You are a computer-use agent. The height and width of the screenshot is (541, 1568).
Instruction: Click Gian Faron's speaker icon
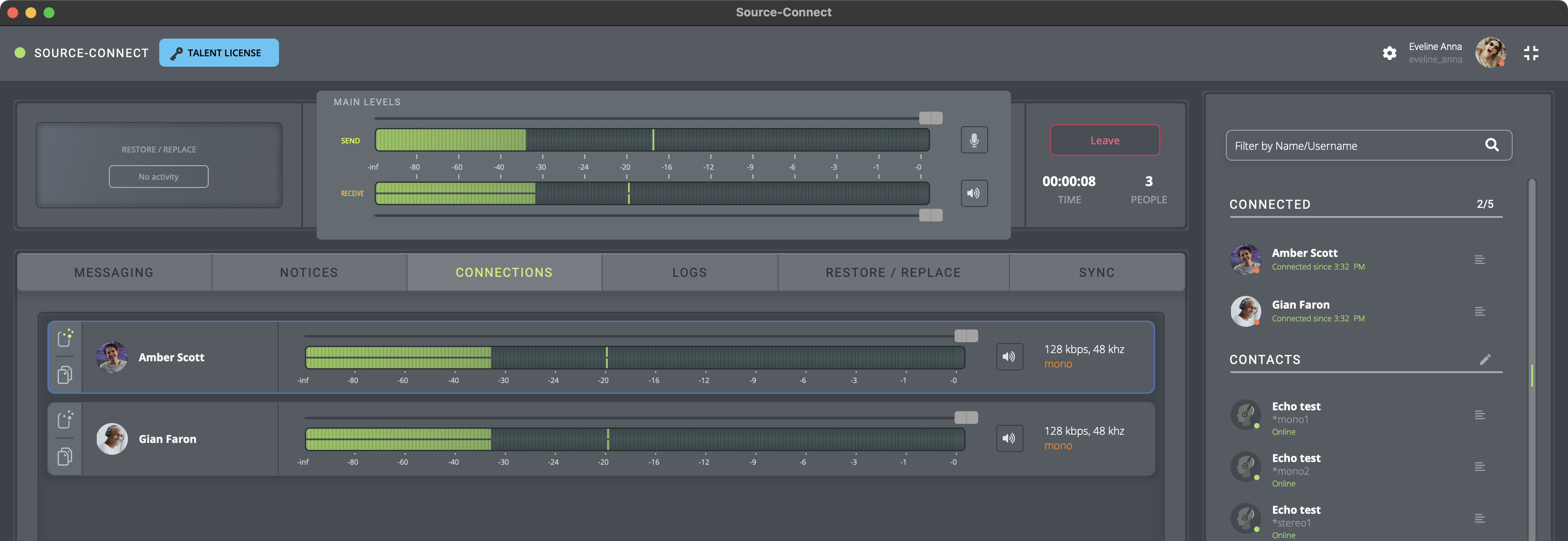1009,438
